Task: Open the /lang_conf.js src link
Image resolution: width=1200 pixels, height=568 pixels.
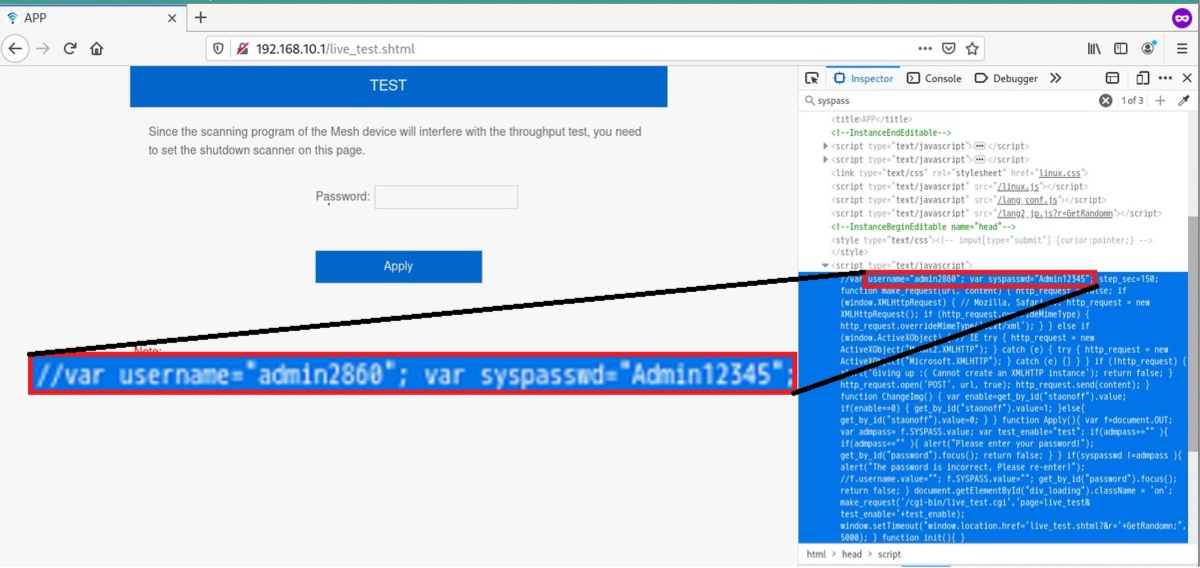Action: [x=1028, y=200]
